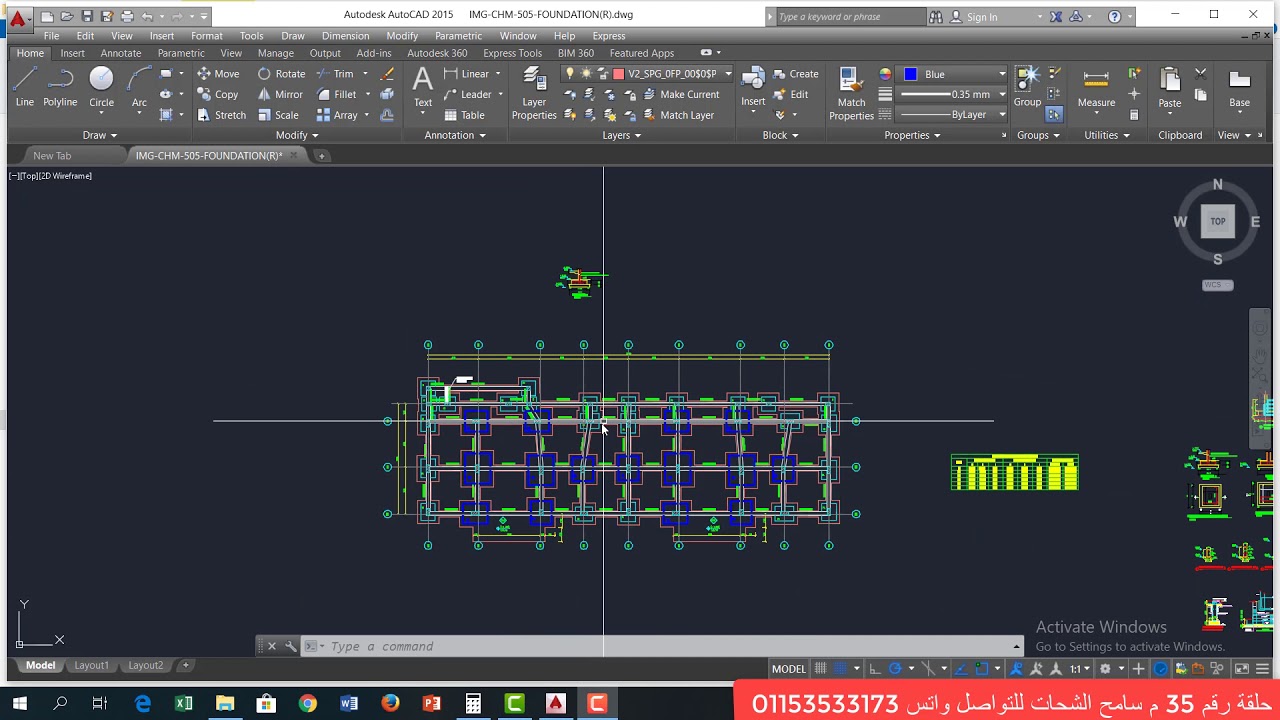The height and width of the screenshot is (720, 1280).
Task: Click the ViewCube TOP face
Action: point(1217,222)
